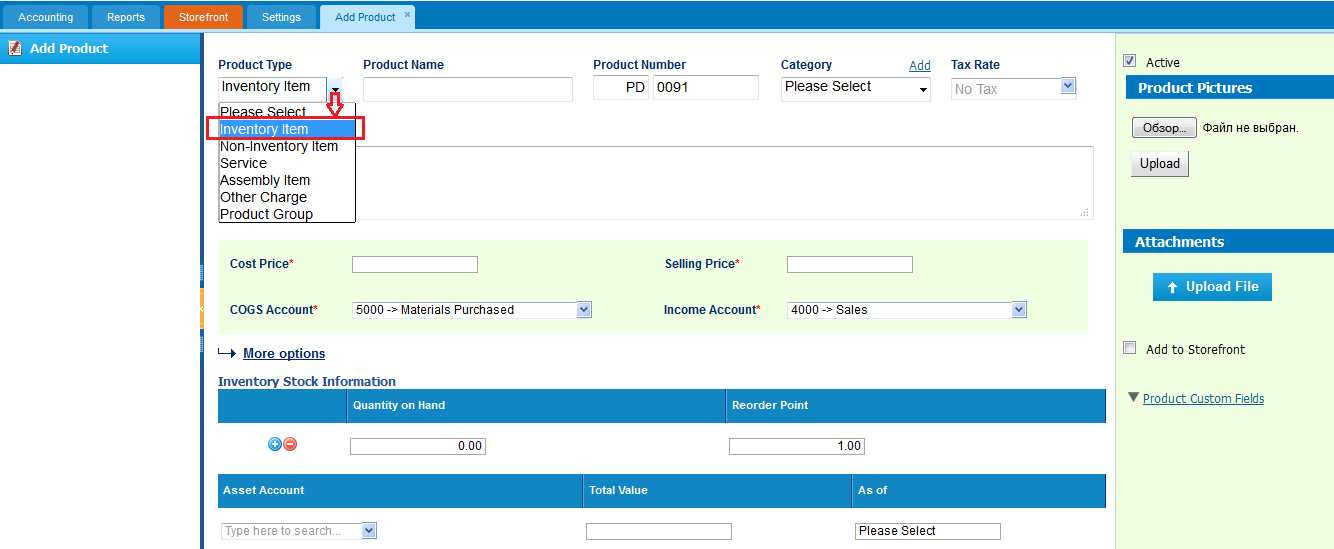The width and height of the screenshot is (1334, 549).
Task: Click the Upload File button
Action: coord(1212,287)
